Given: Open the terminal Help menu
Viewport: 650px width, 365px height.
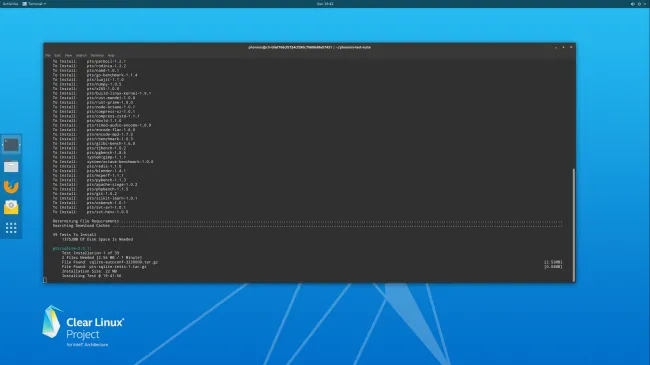Looking at the screenshot, I should tap(111, 55).
